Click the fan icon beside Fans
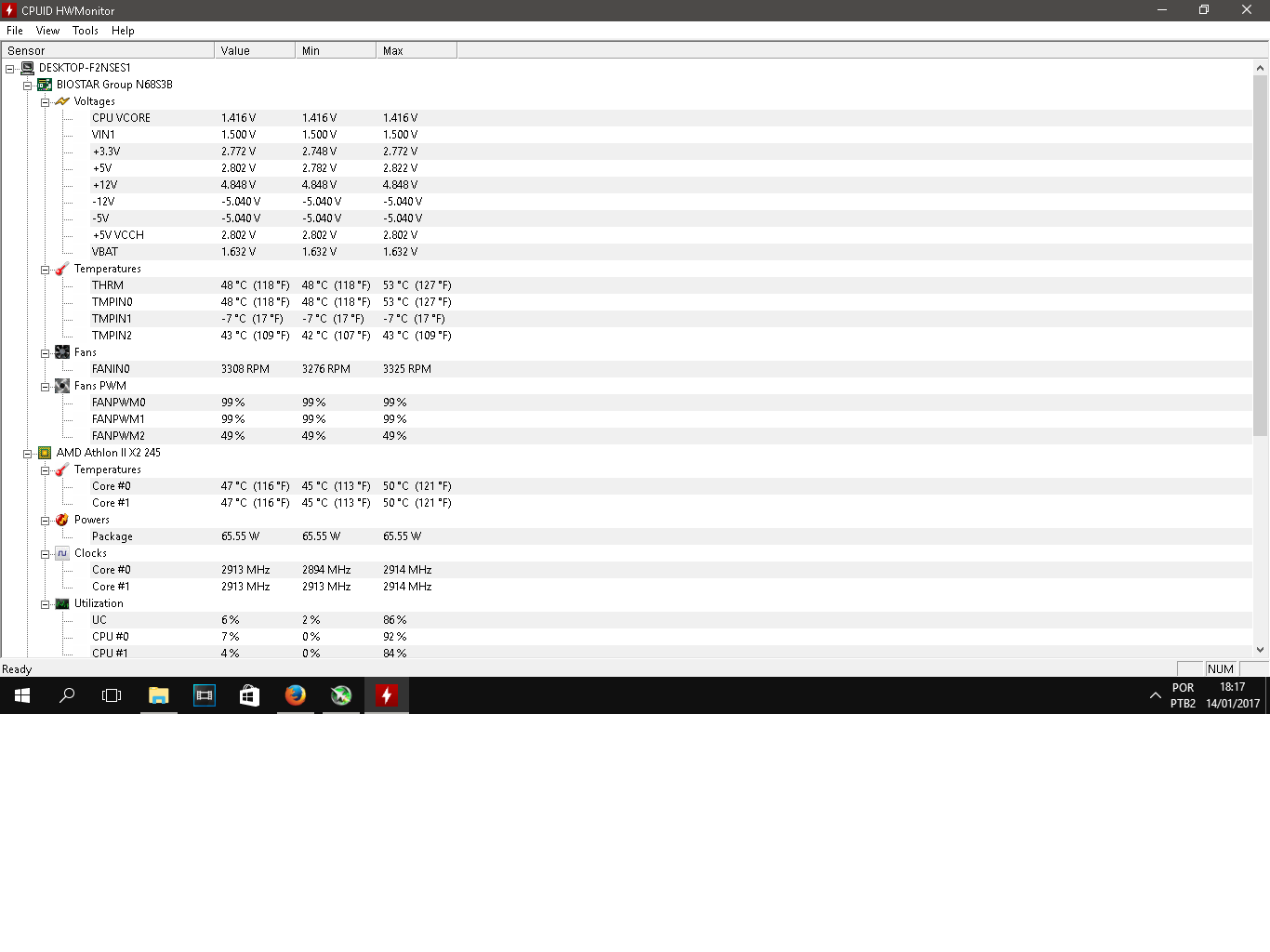 point(62,352)
